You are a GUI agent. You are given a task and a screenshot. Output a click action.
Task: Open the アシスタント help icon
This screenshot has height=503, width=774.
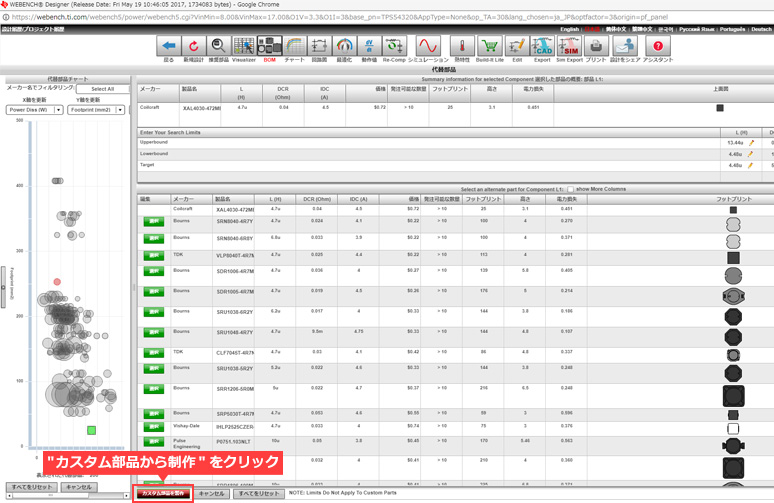point(658,46)
